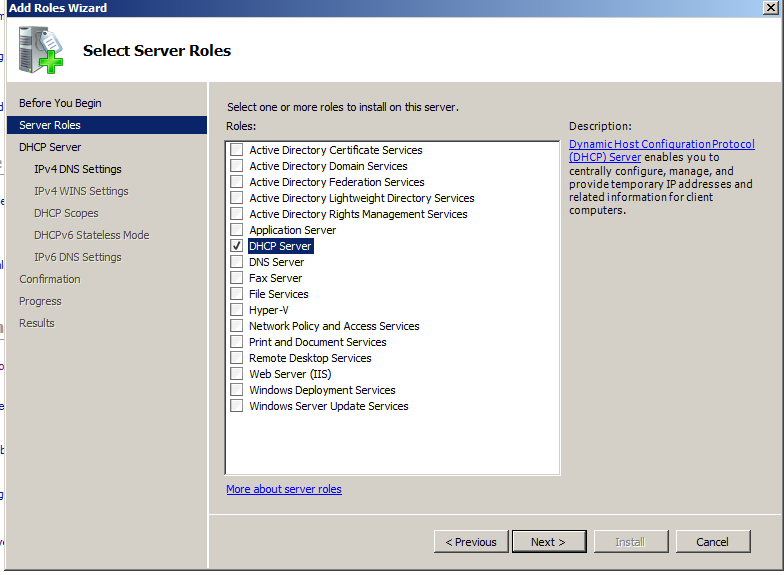Tick the Application Server checkbox
The height and width of the screenshot is (575, 784).
click(x=236, y=230)
